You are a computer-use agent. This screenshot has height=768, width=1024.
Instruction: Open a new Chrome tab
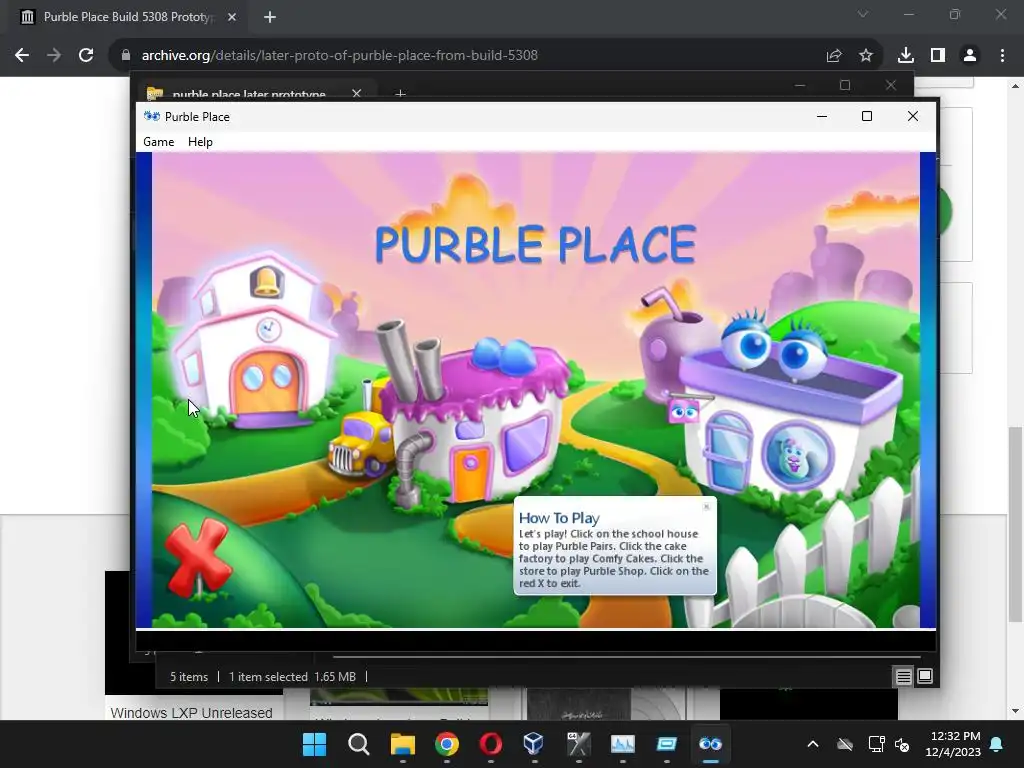[x=270, y=17]
